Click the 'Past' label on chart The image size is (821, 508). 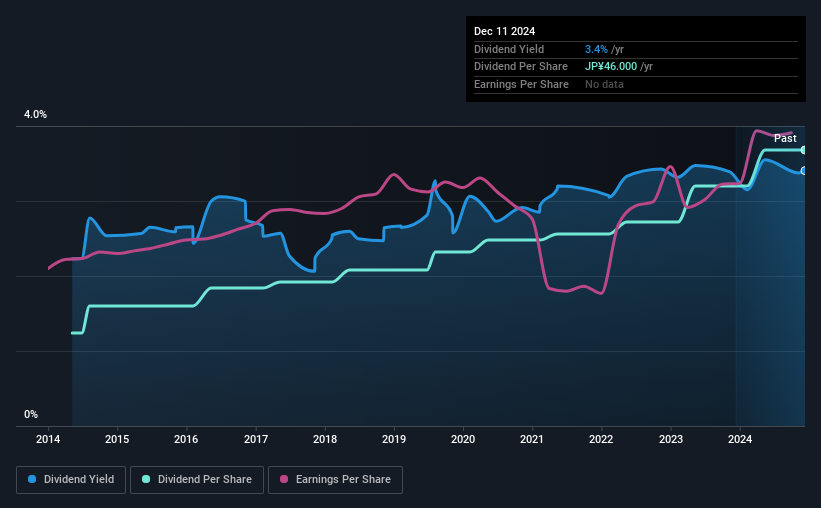(x=785, y=138)
